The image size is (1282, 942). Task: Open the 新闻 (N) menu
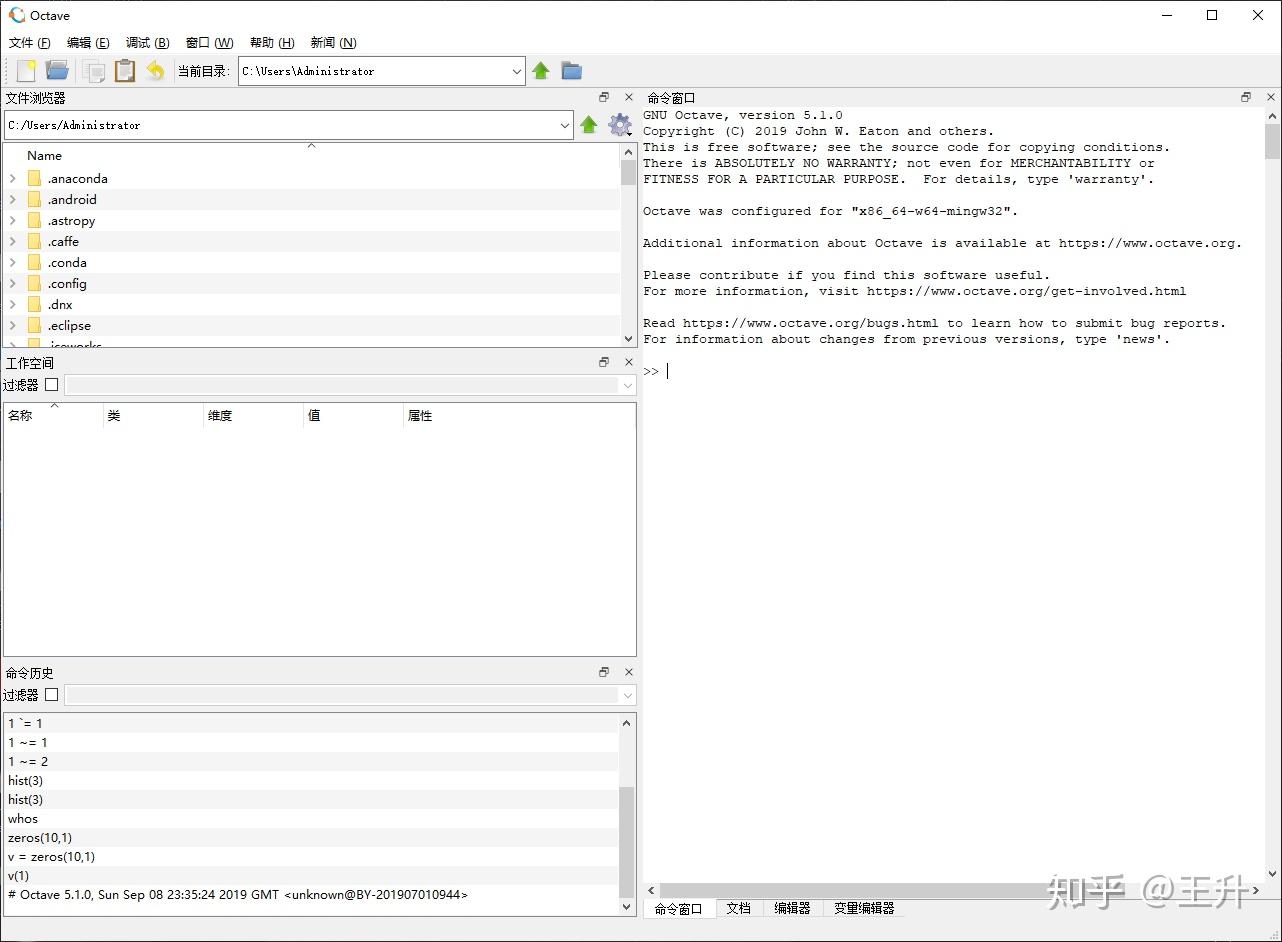tap(333, 42)
